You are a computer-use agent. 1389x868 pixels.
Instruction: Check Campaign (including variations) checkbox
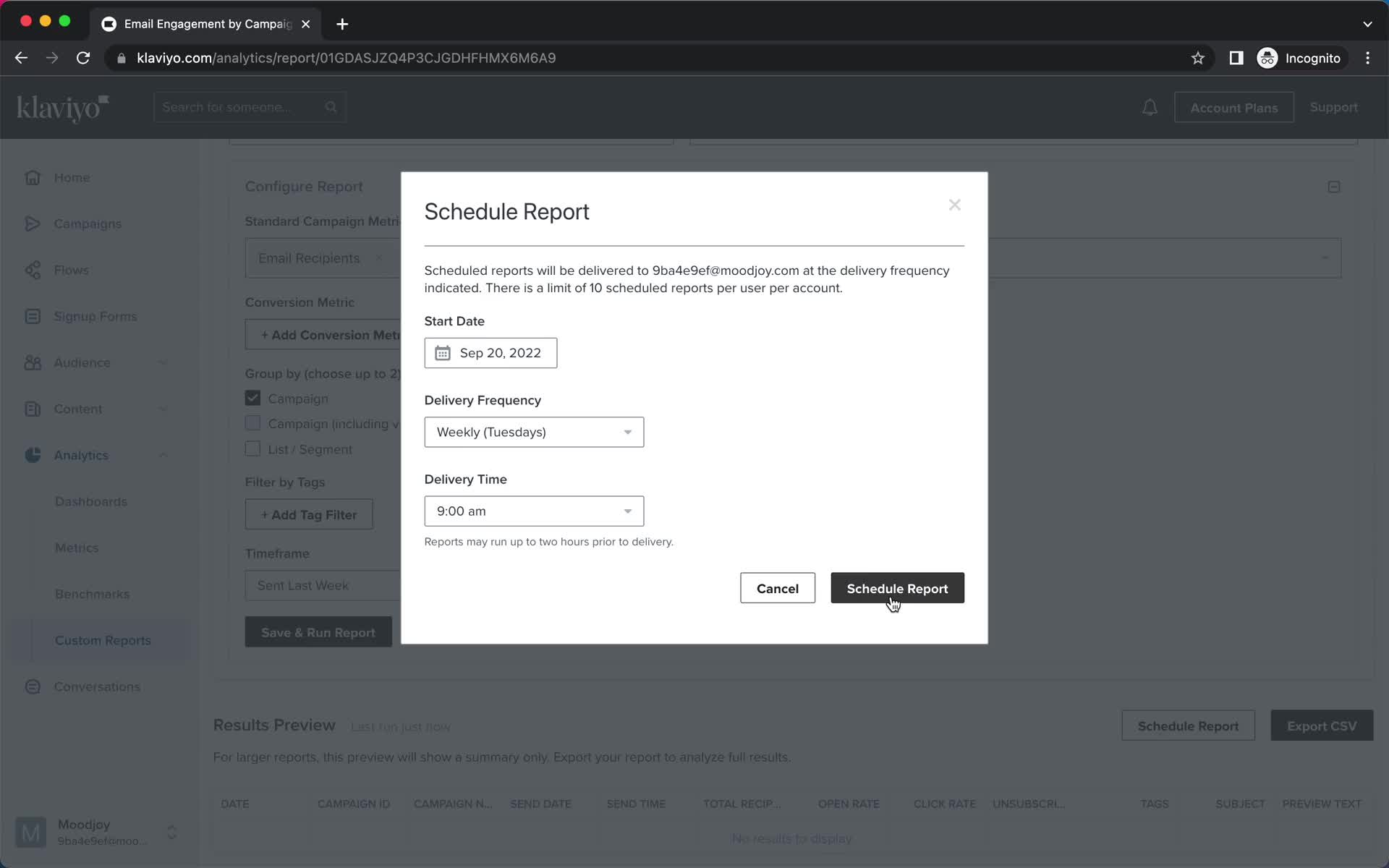pyautogui.click(x=252, y=423)
